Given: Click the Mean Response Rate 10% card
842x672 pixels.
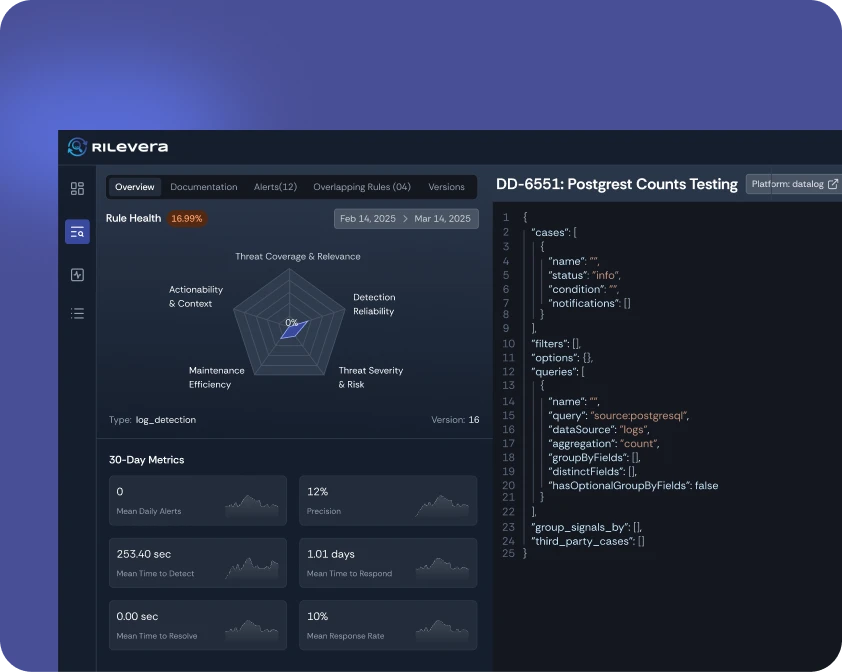Looking at the screenshot, I should pyautogui.click(x=388, y=625).
